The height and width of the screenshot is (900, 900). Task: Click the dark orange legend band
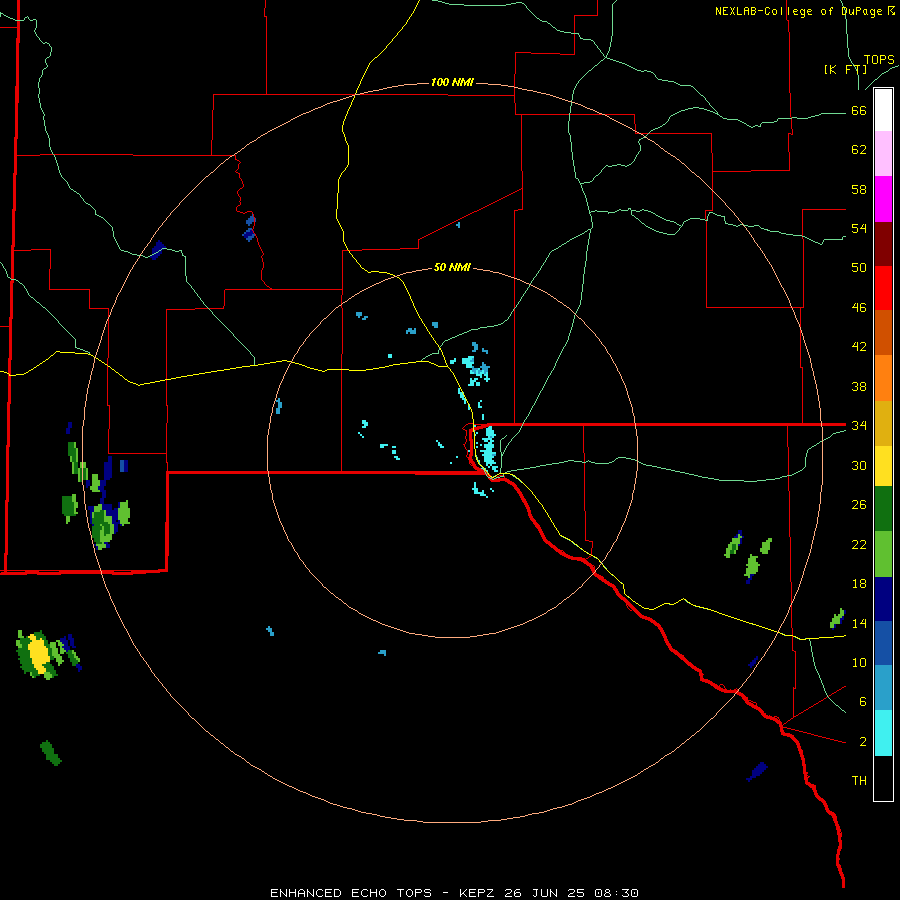(883, 333)
